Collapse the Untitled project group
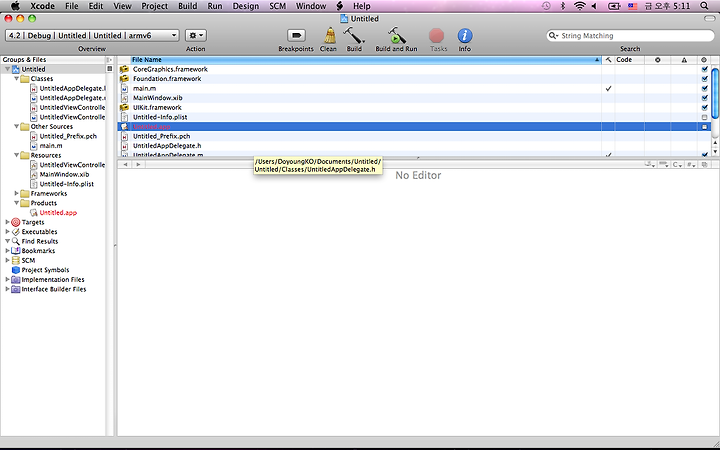This screenshot has height=450, width=720. [x=7, y=69]
